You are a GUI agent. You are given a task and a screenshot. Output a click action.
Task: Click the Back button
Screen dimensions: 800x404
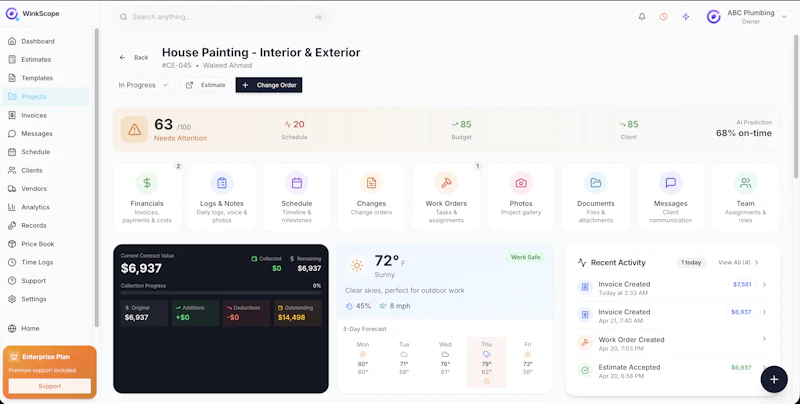[134, 58]
